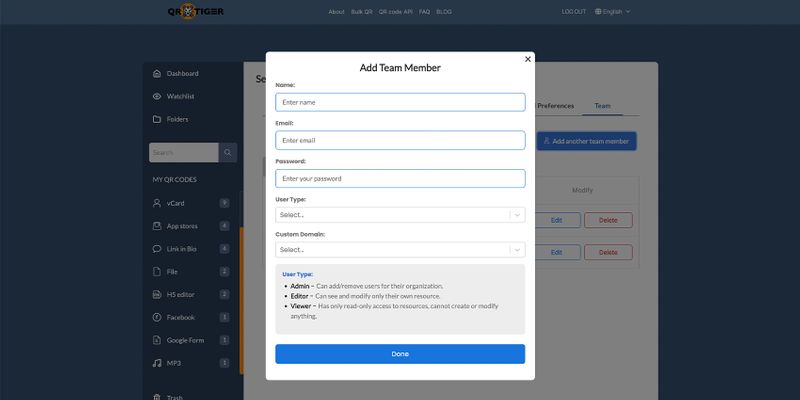Open the Custom Domain select box
The image size is (800, 400).
click(400, 249)
